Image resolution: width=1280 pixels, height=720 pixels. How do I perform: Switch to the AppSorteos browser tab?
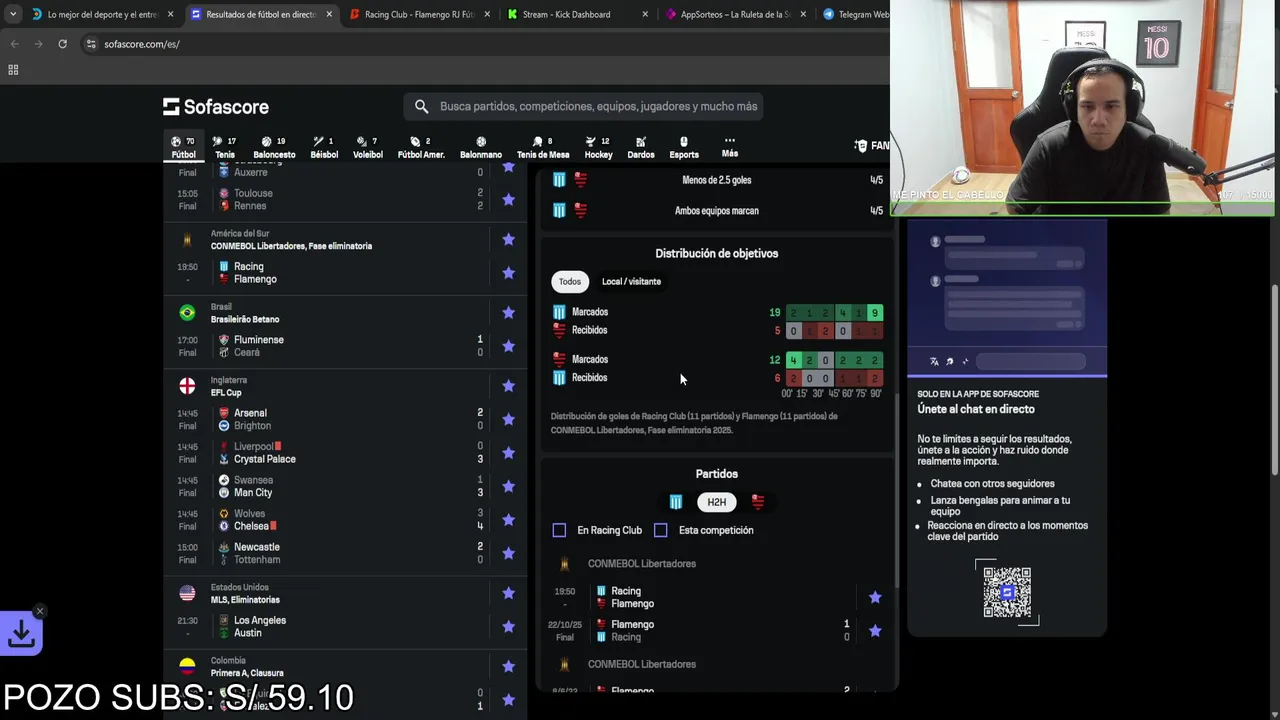[x=735, y=15]
